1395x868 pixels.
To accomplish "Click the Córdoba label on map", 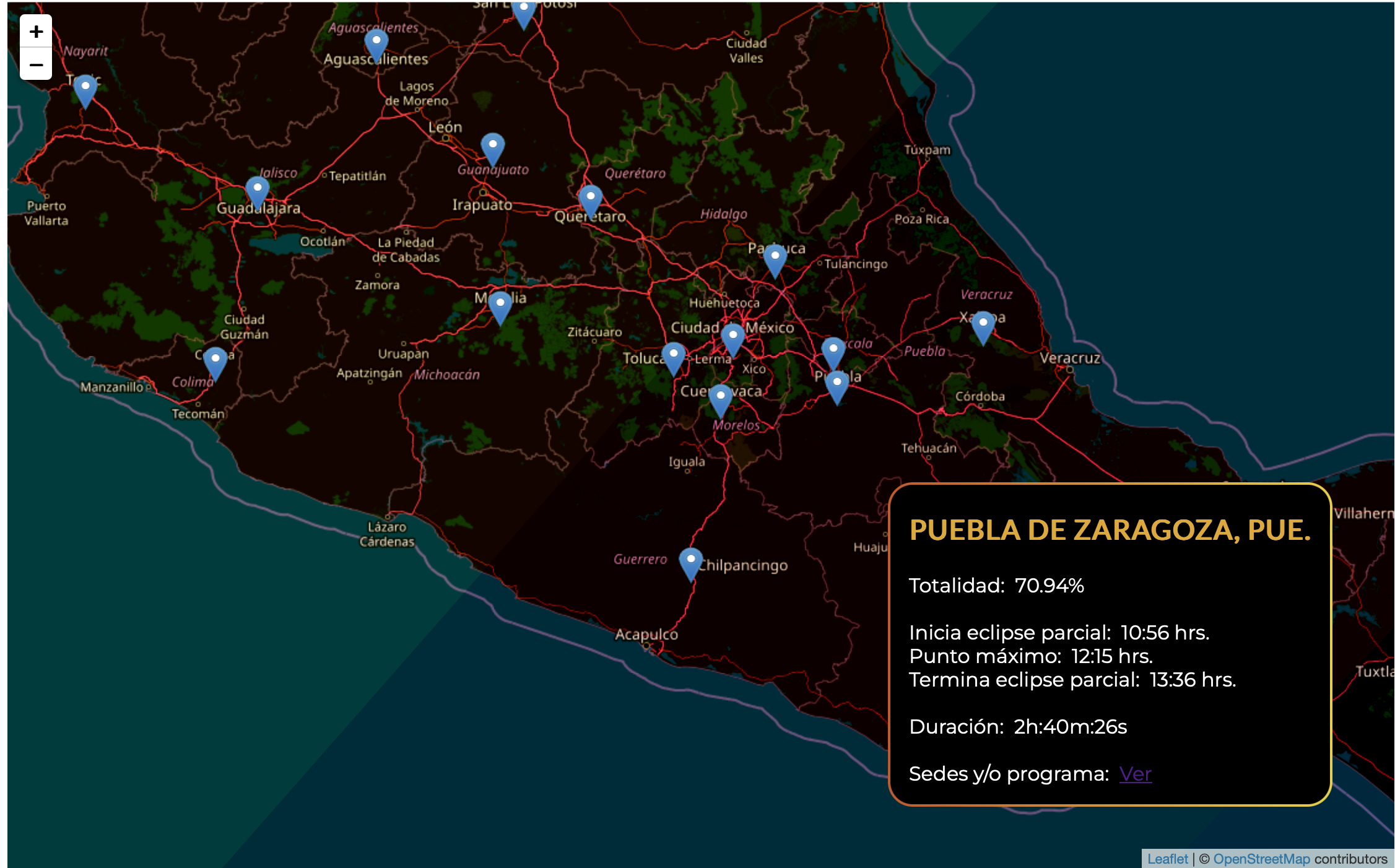I will pyautogui.click(x=980, y=397).
